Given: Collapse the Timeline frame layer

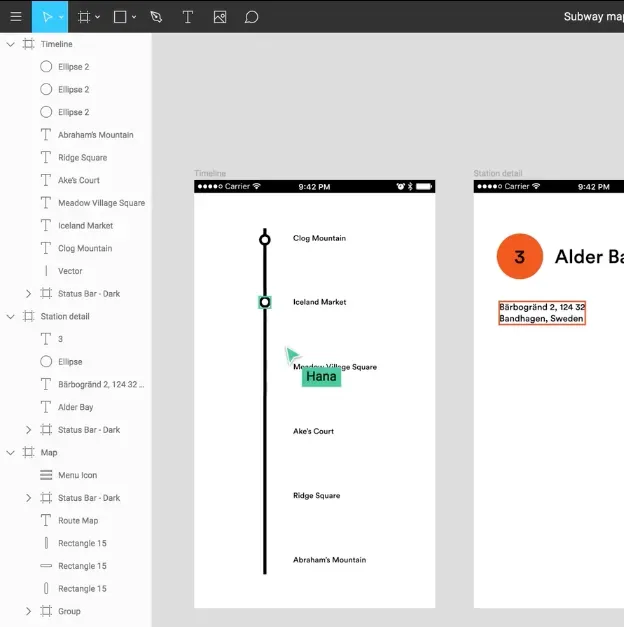Looking at the screenshot, I should pyautogui.click(x=11, y=44).
